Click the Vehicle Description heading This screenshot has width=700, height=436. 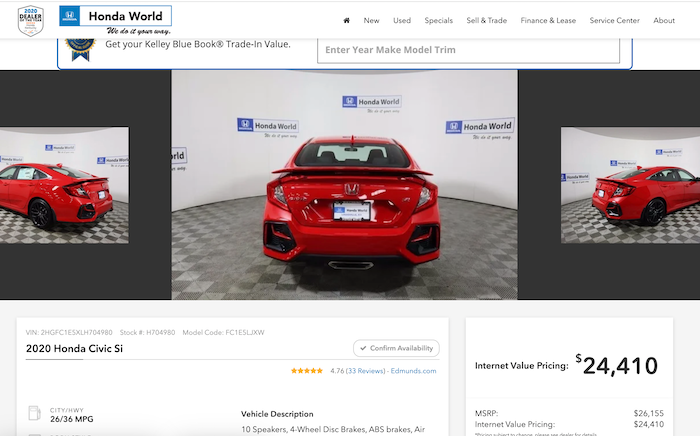point(277,414)
